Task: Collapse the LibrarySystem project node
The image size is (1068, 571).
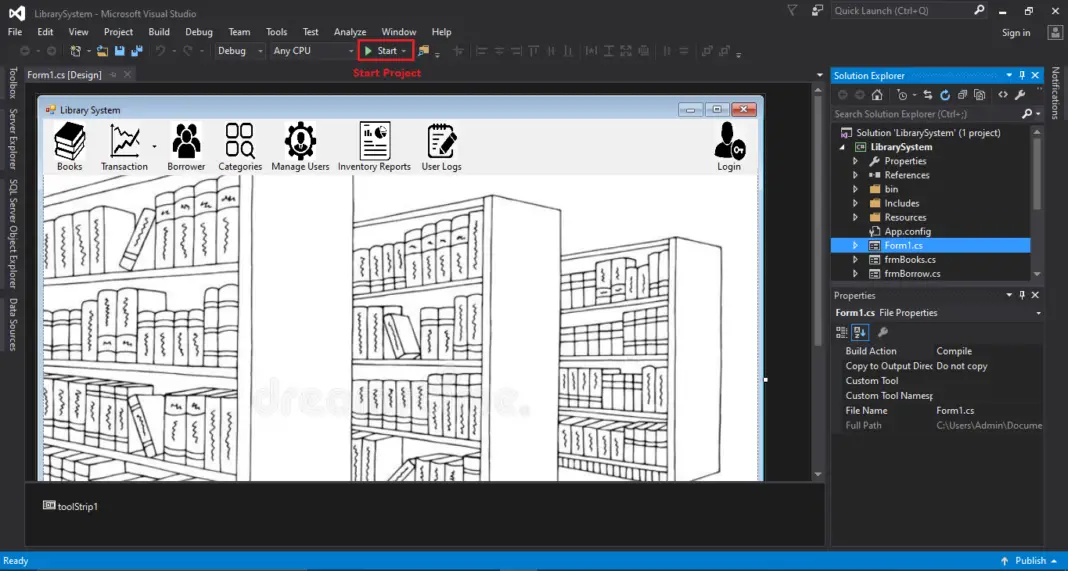Action: click(x=843, y=147)
